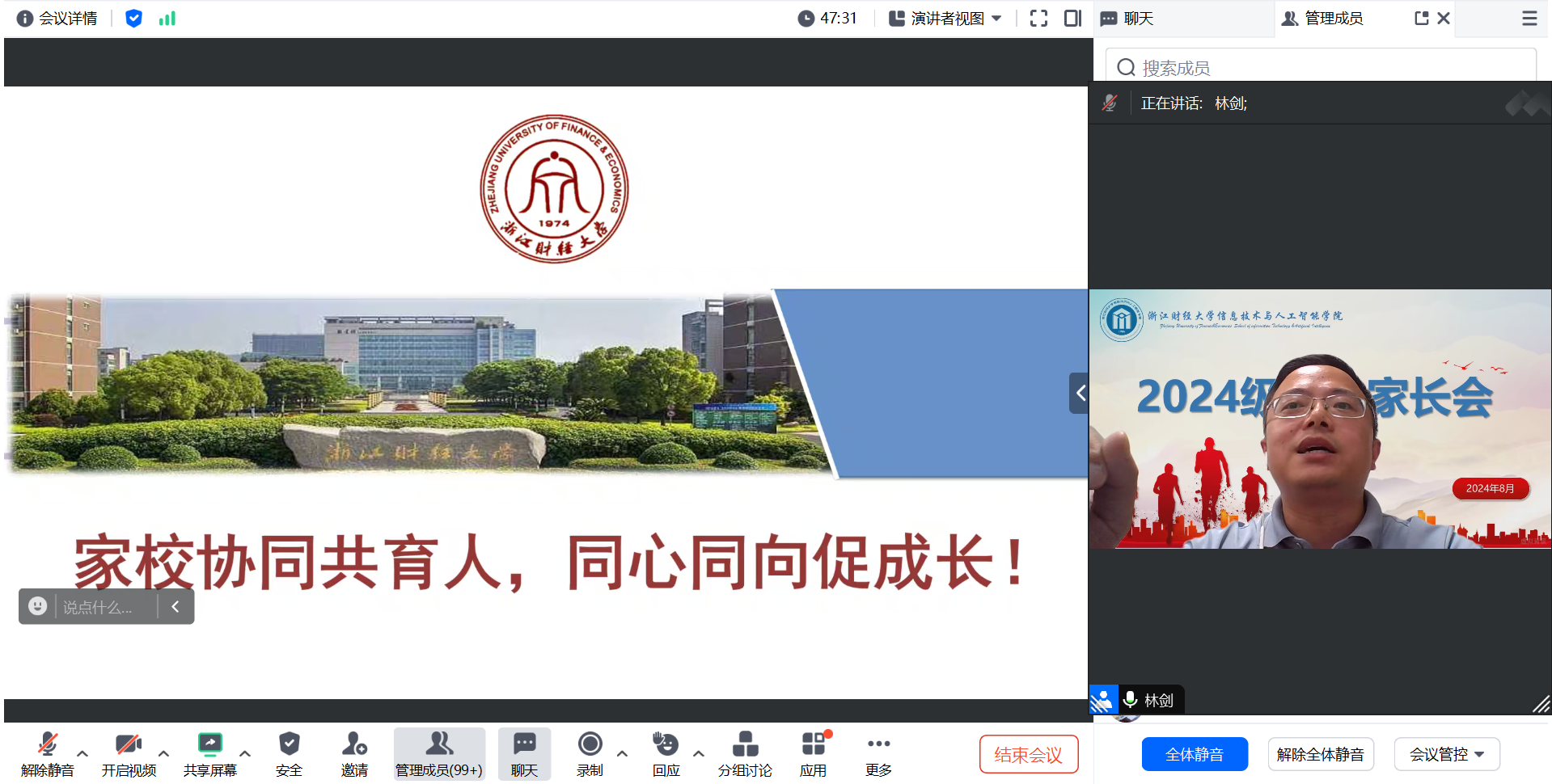Open the Apps icon
The height and width of the screenshot is (784, 1552).
813,753
